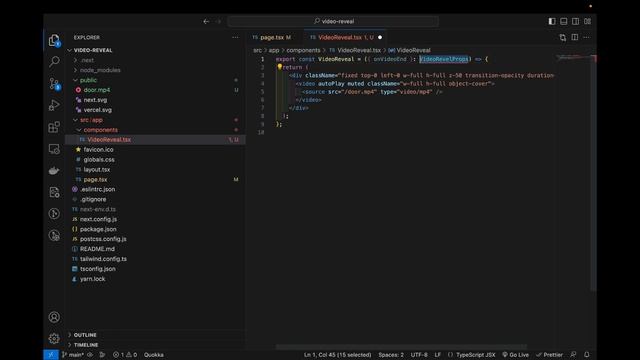Open the Run and Debug view icon
Viewport: 640px width, 360px height.
tap(54, 105)
